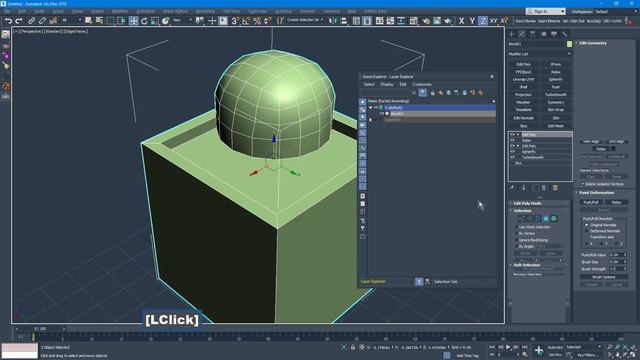Activate the Select and Move tool
The height and width of the screenshot is (360, 640).
(133, 20)
